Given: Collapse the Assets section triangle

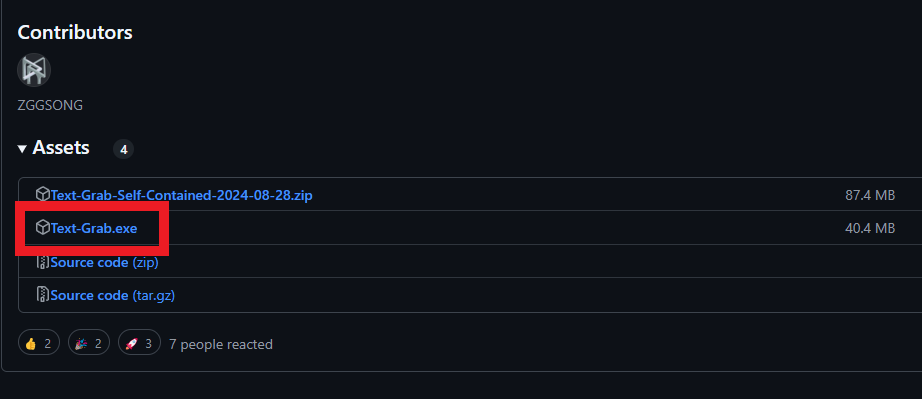Looking at the screenshot, I should pyautogui.click(x=22, y=149).
